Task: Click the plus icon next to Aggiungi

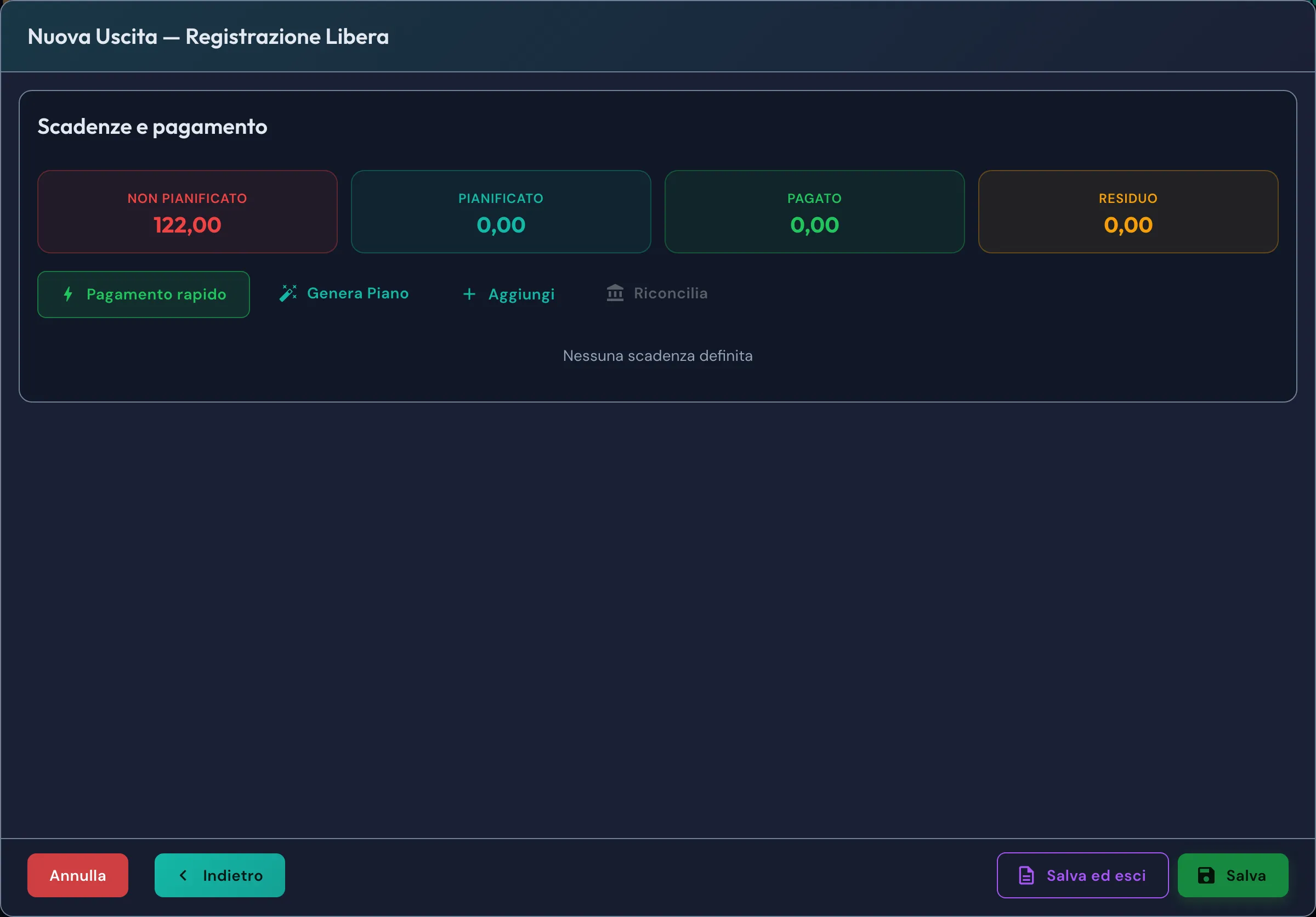Action: (469, 294)
